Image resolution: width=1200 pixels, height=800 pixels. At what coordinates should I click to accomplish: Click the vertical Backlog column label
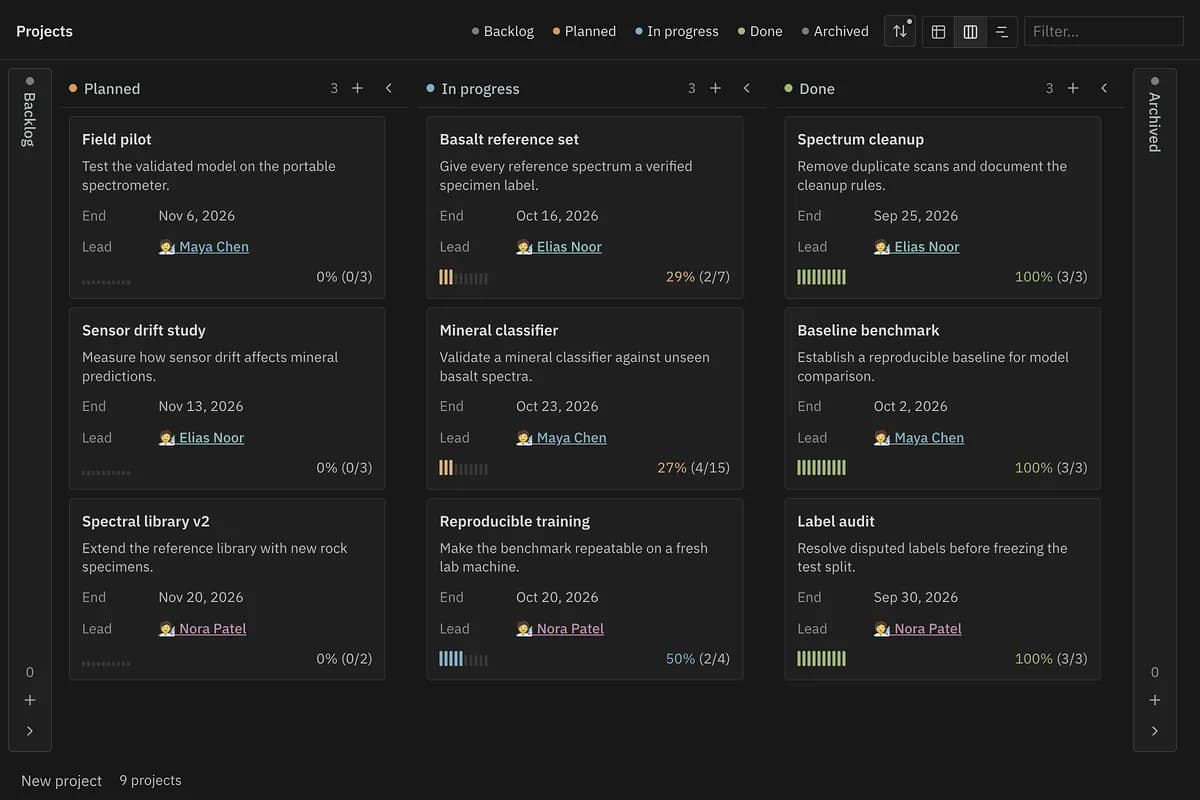30,119
